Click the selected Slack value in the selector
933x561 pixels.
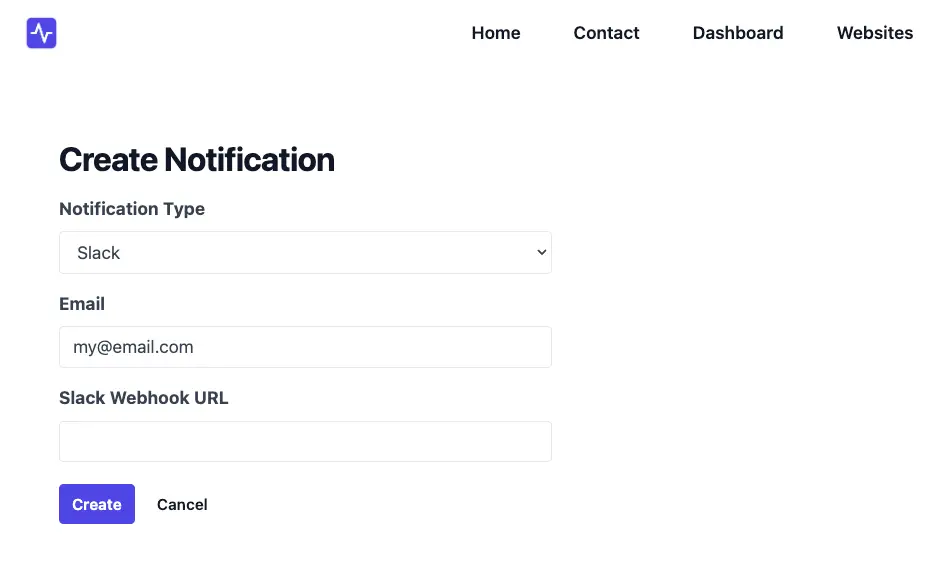[x=99, y=253]
